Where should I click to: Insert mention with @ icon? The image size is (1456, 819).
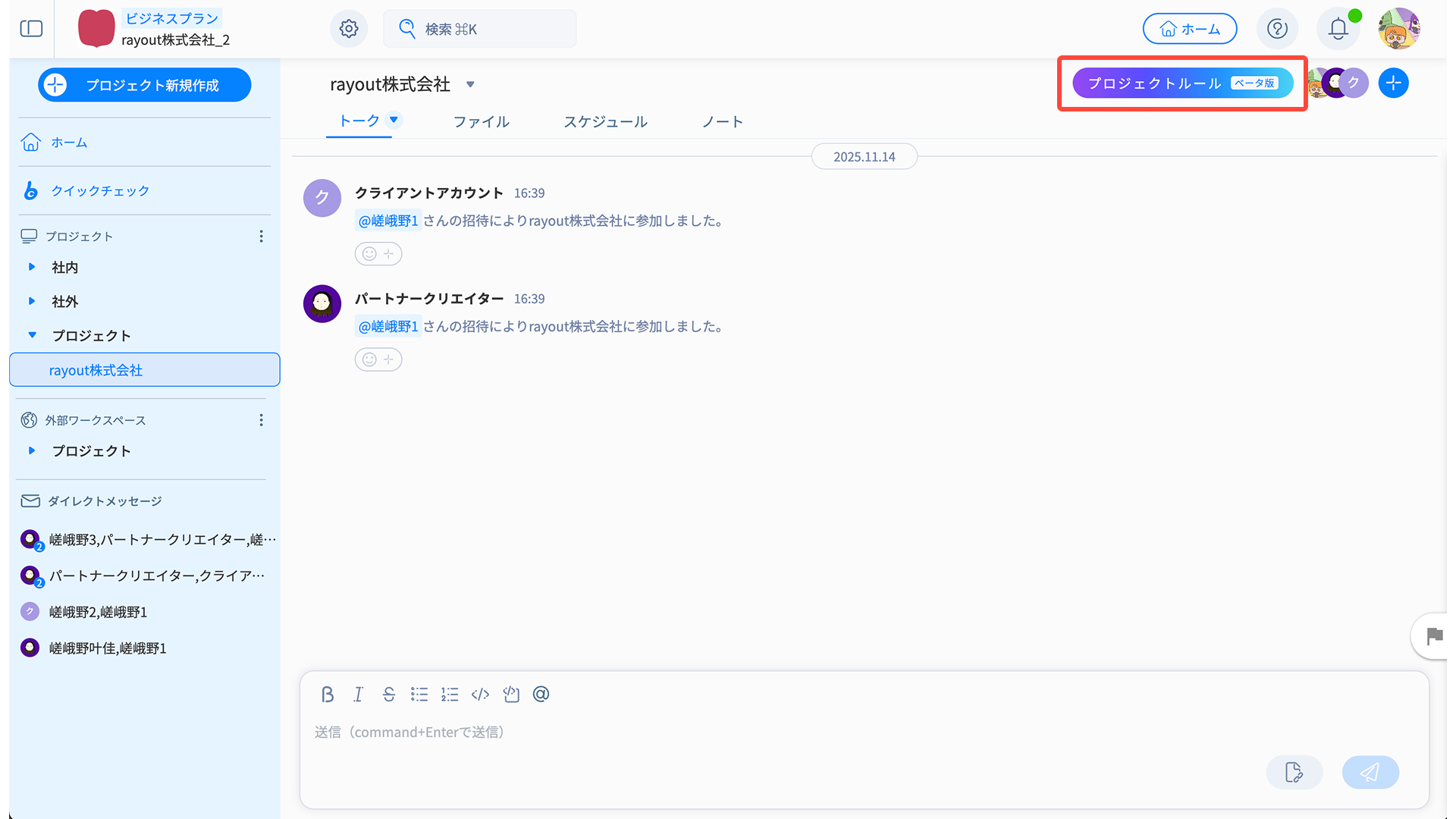(541, 695)
